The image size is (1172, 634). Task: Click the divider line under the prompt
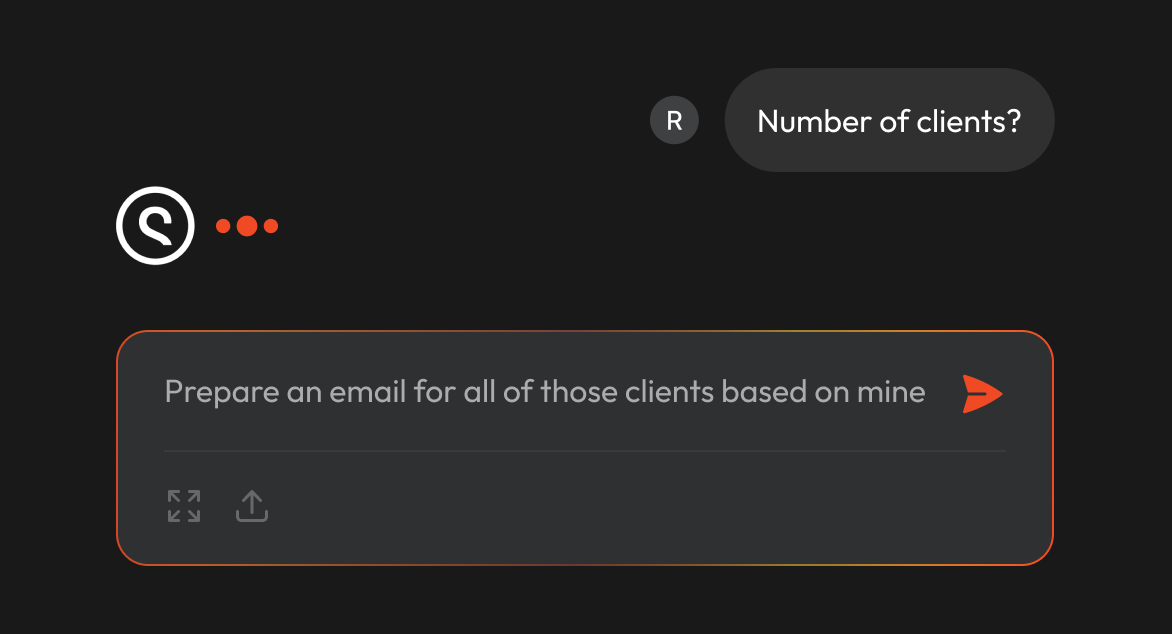(585, 451)
